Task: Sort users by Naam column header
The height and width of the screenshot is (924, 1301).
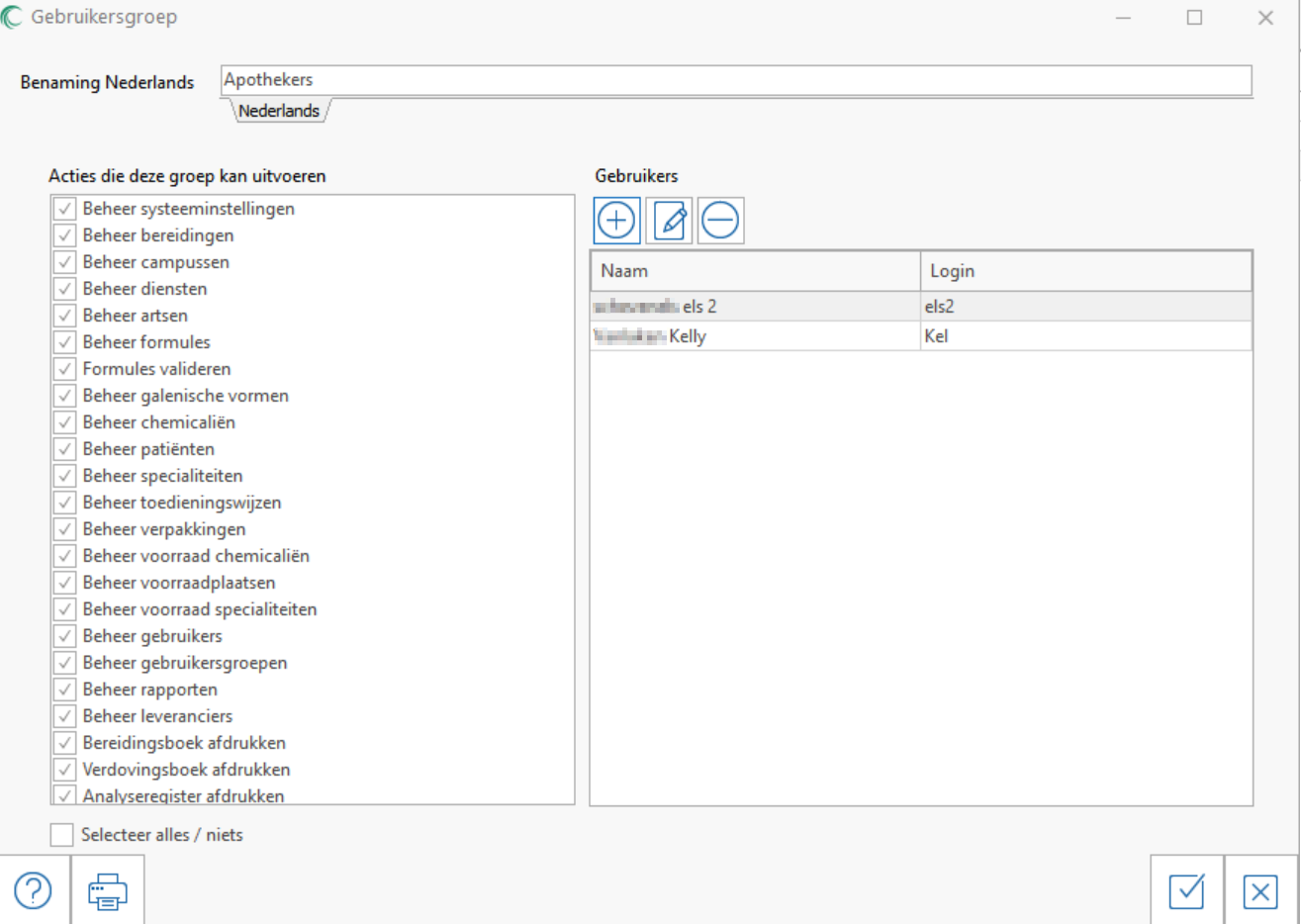Action: coord(756,271)
